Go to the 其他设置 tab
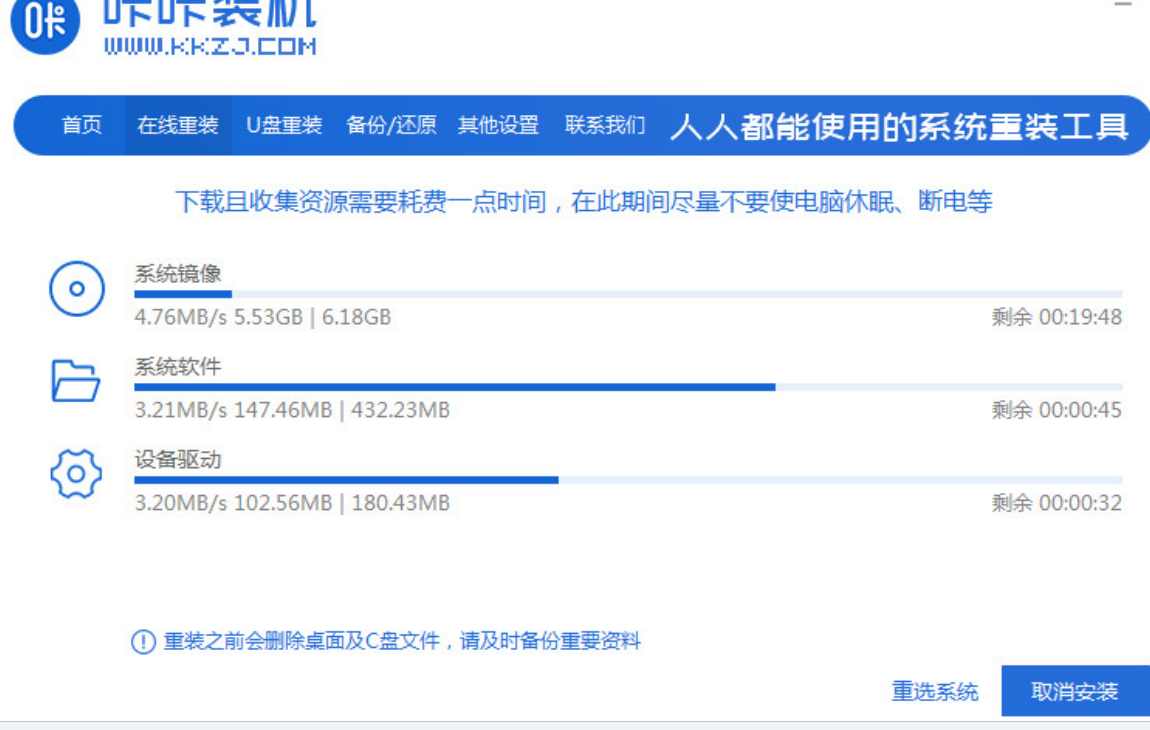Image resolution: width=1150 pixels, height=730 pixels. tap(498, 126)
